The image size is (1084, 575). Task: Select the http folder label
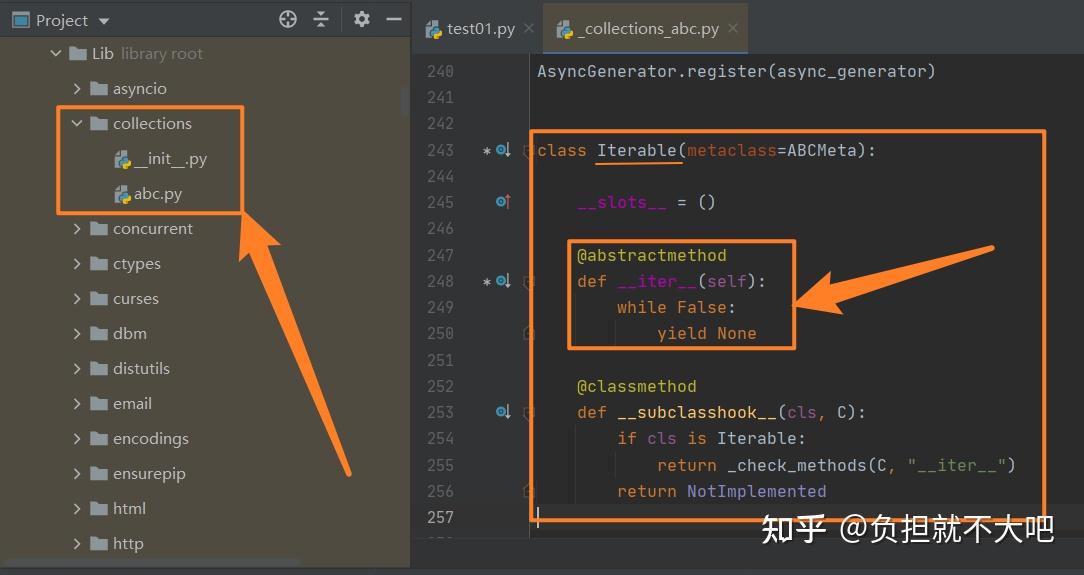[128, 543]
